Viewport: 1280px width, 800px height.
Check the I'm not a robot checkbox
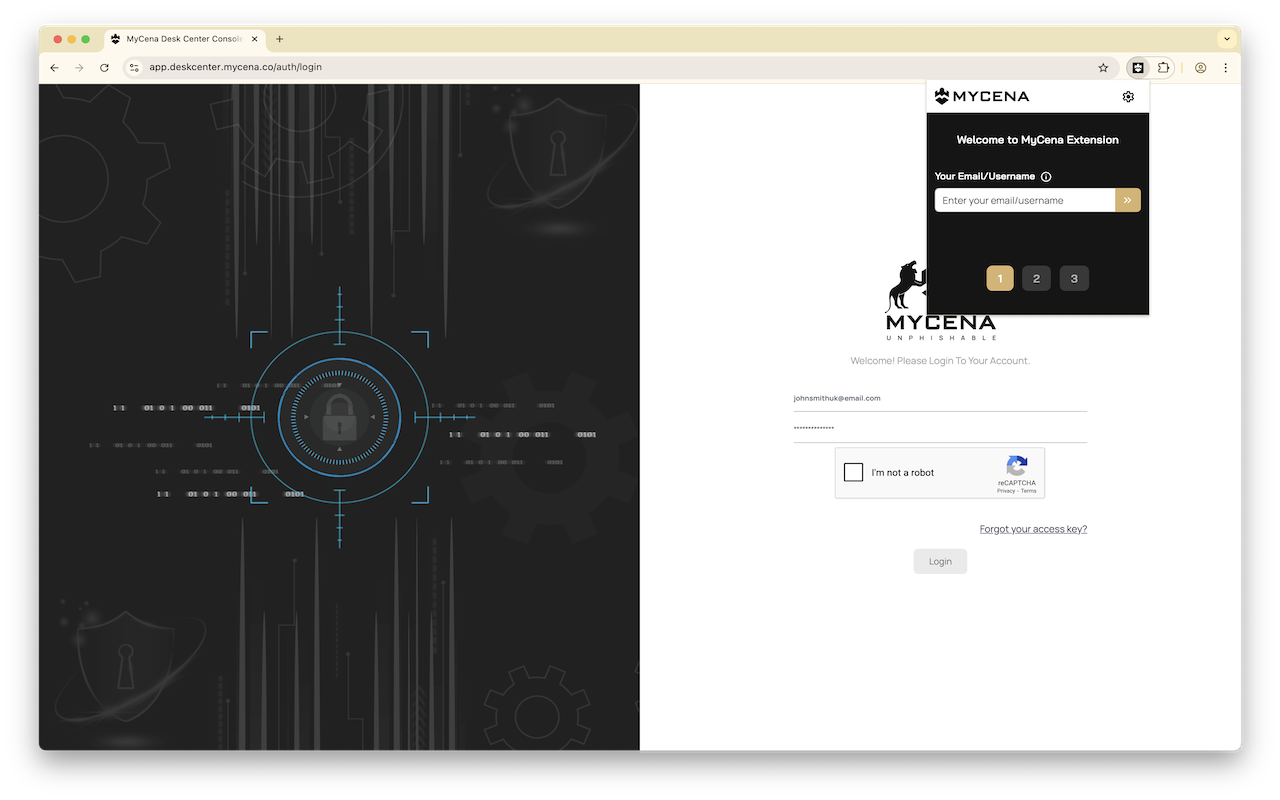(x=853, y=472)
